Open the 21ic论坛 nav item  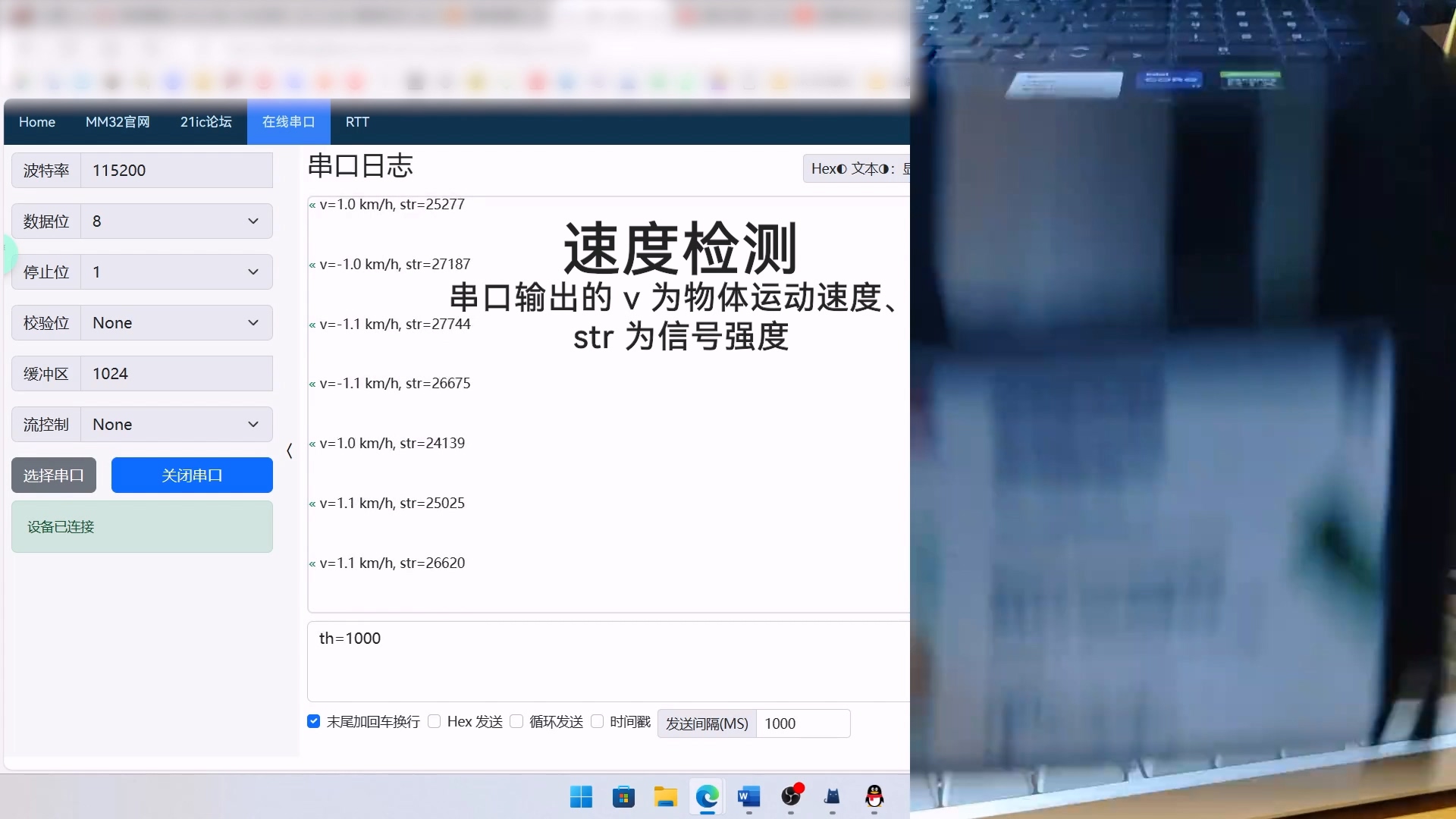tap(206, 122)
